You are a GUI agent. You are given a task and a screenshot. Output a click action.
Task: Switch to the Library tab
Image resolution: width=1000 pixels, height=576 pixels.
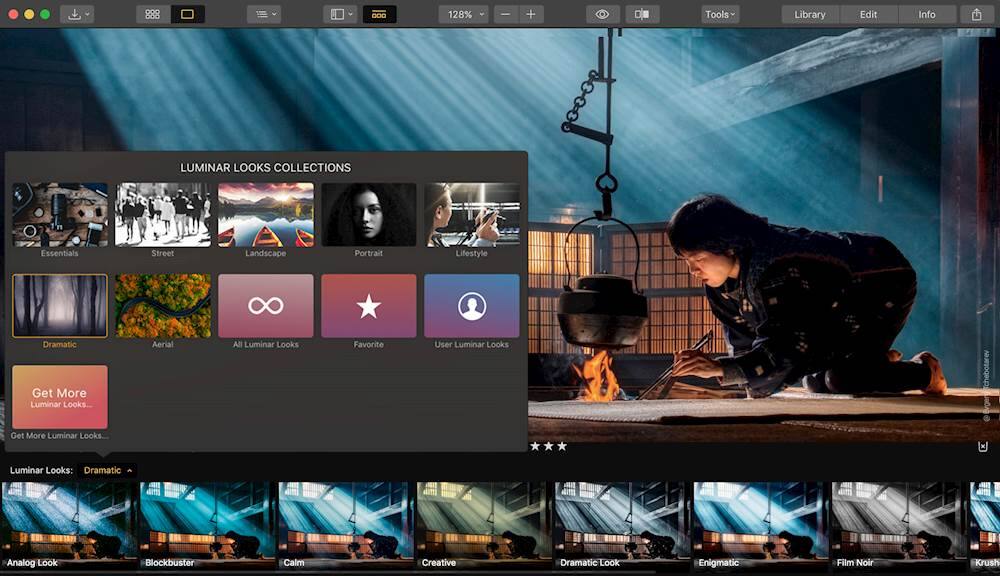[x=809, y=14]
